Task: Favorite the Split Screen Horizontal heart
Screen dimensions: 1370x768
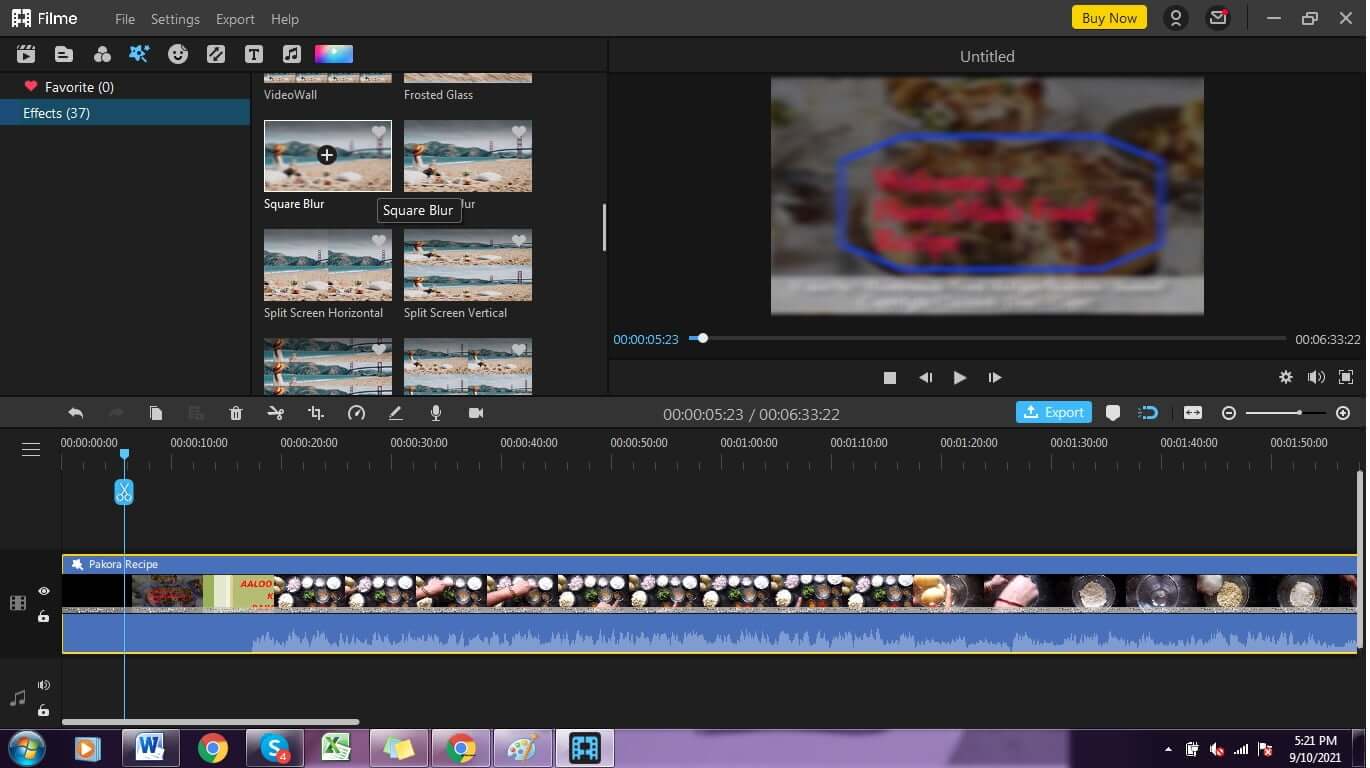Action: pyautogui.click(x=379, y=241)
